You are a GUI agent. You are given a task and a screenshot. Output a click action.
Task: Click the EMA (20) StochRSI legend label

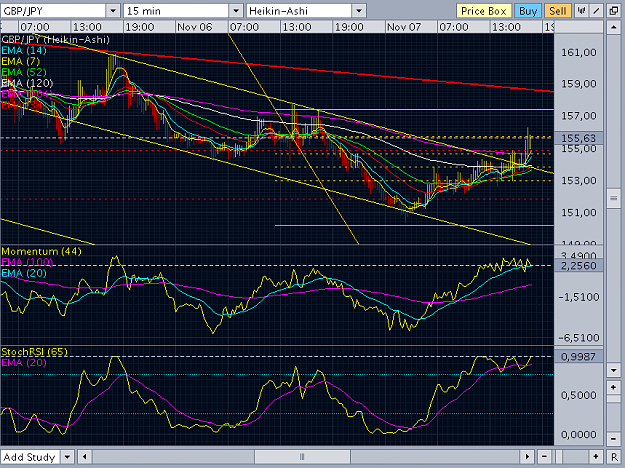[x=24, y=363]
